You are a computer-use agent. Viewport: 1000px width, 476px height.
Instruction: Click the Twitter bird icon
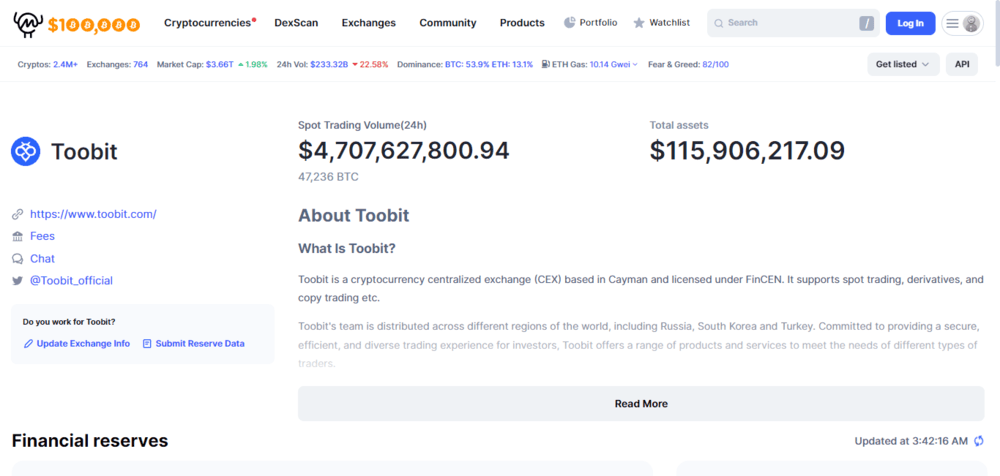17,281
